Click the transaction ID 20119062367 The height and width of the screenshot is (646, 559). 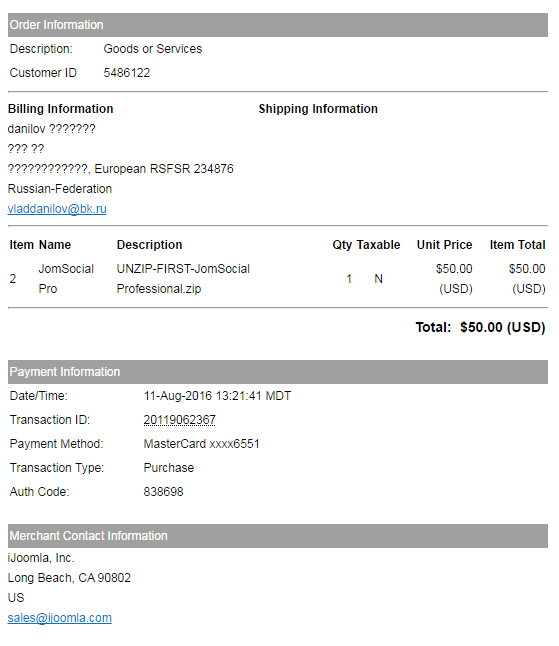point(180,419)
